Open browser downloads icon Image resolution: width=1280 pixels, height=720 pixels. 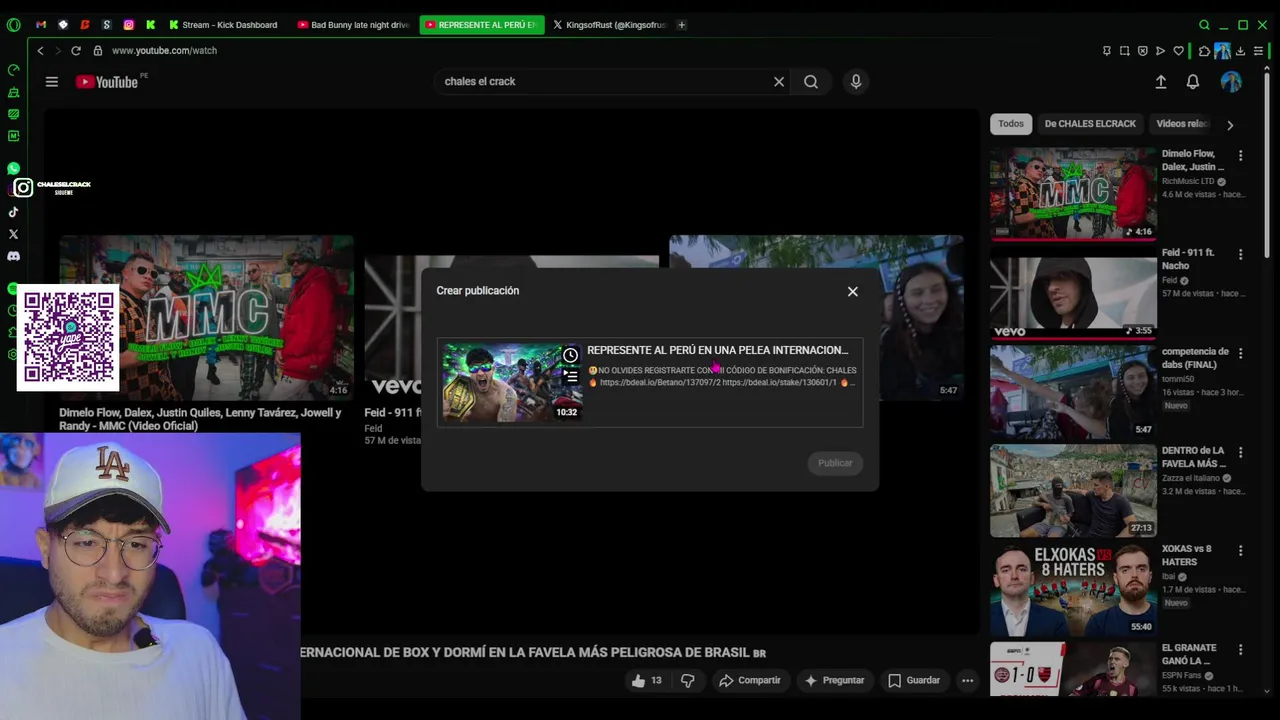tap(1240, 51)
